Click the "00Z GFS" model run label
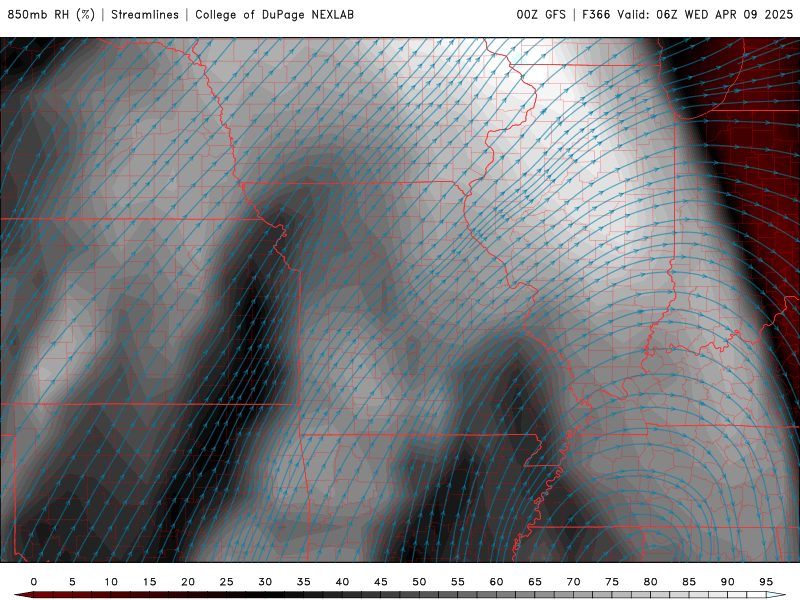The width and height of the screenshot is (800, 600). [541, 14]
